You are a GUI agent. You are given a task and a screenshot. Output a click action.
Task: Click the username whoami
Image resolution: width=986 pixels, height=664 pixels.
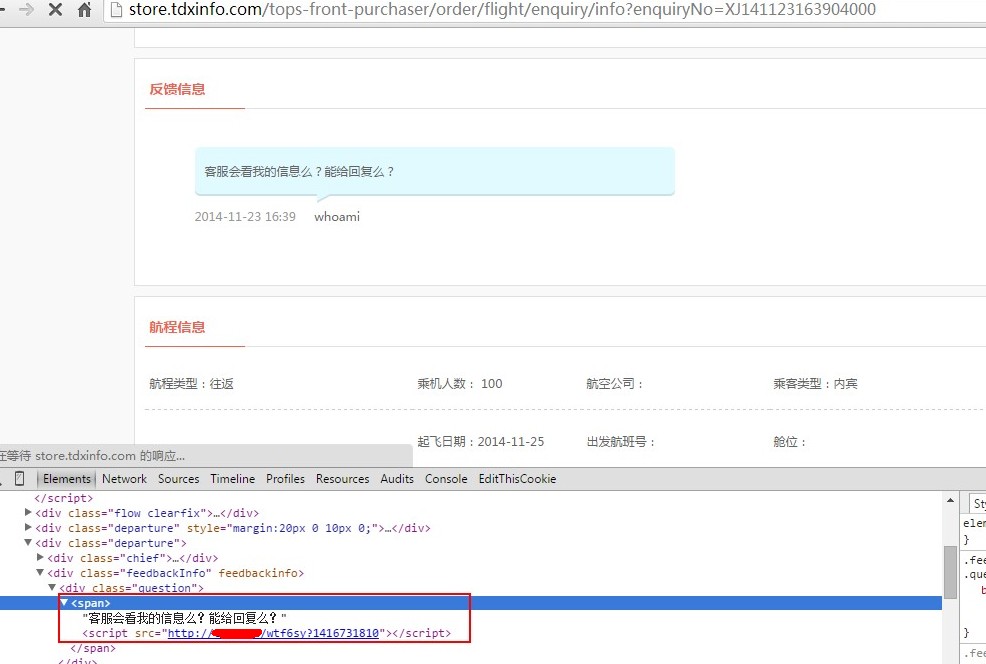click(x=337, y=217)
